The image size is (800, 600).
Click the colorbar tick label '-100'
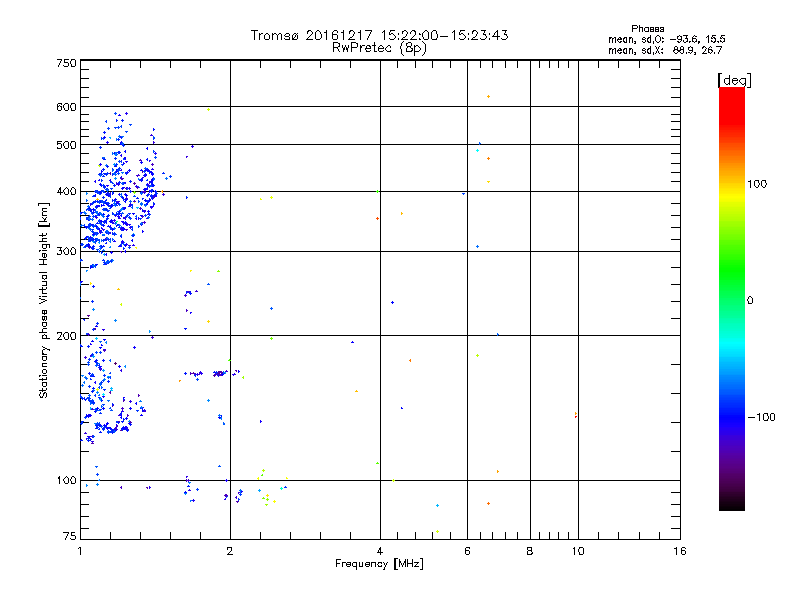[761, 417]
